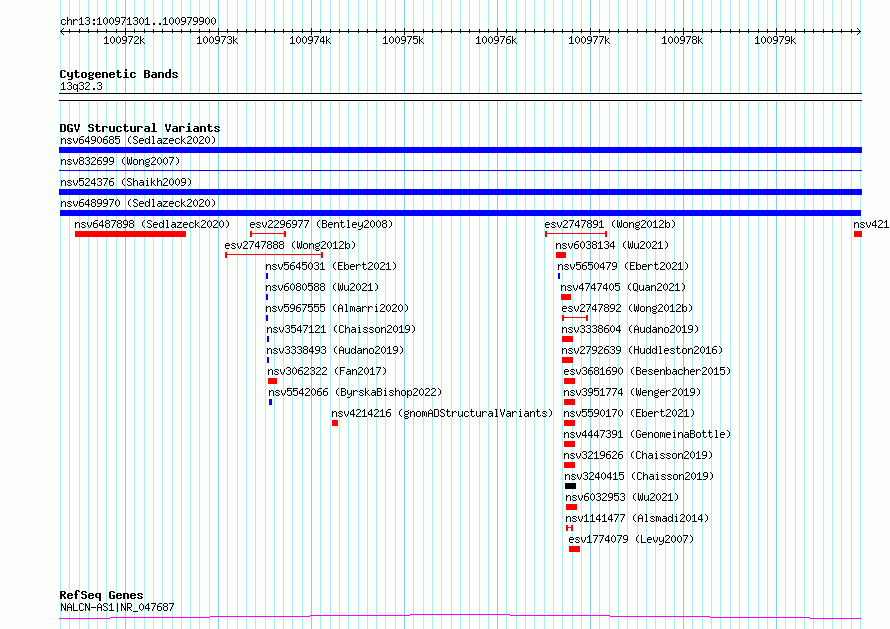Click the red interval bar under esv2747891
The height and width of the screenshot is (629, 890).
click(x=576, y=234)
